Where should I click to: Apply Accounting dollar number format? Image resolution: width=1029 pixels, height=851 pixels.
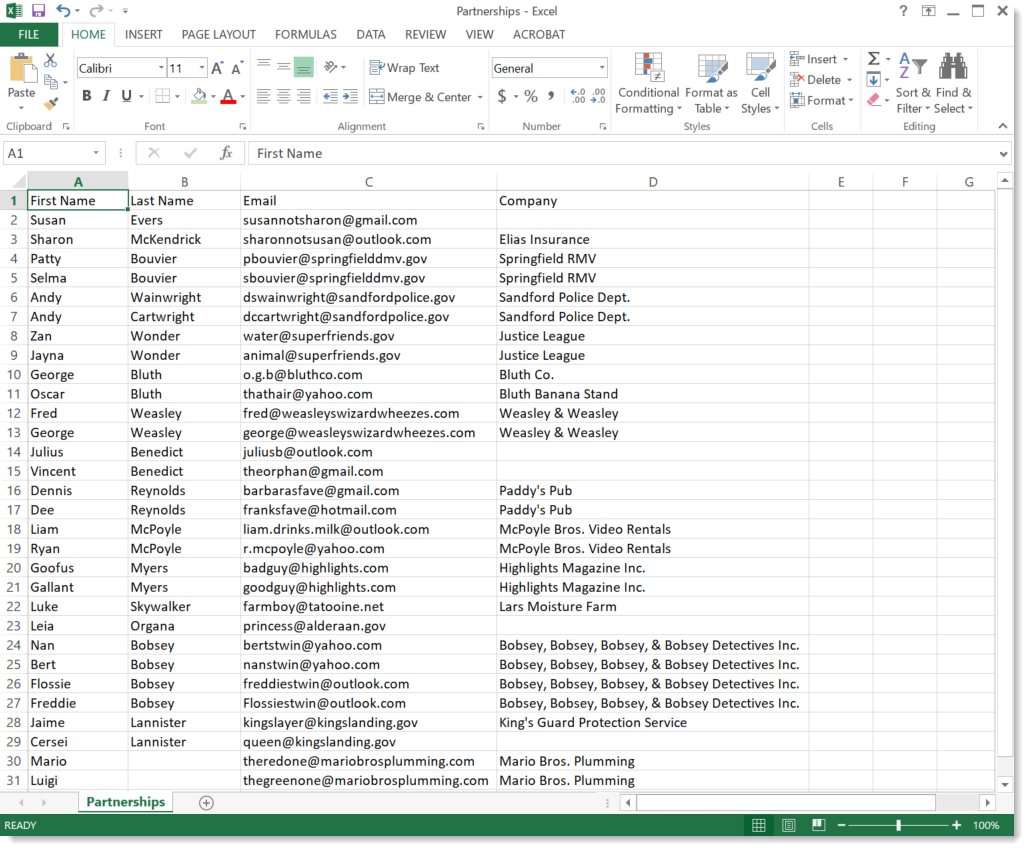[502, 96]
